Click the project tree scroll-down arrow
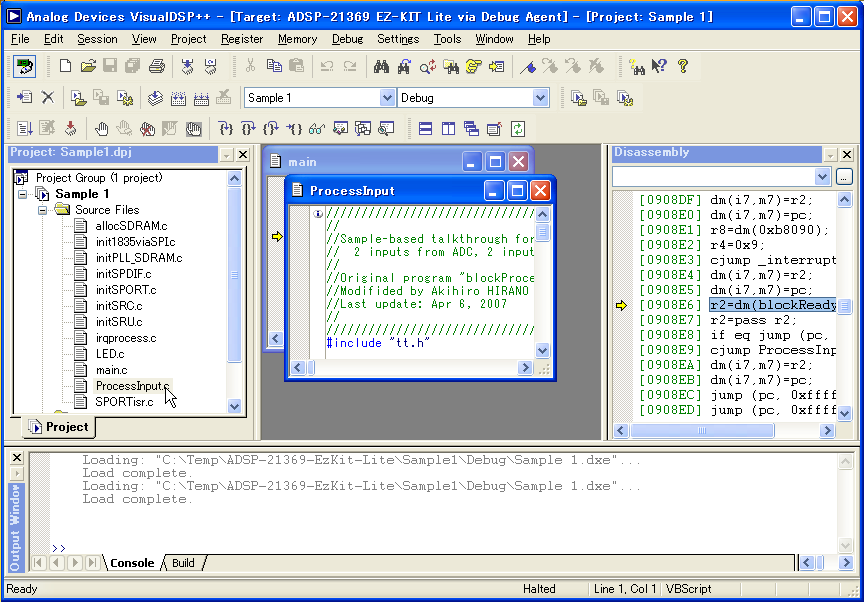Screen dimensions: 864x602 tap(234, 406)
